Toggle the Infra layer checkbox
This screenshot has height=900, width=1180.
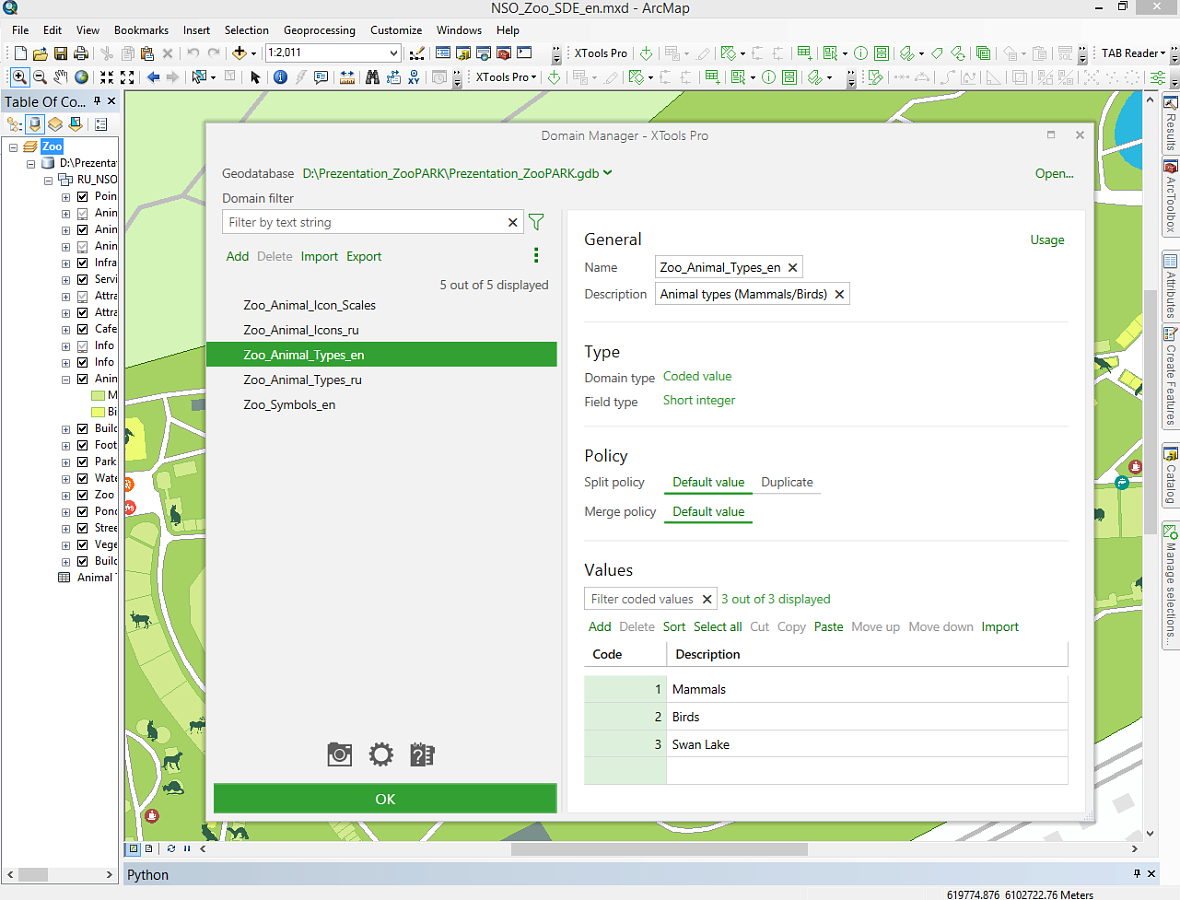point(83,263)
